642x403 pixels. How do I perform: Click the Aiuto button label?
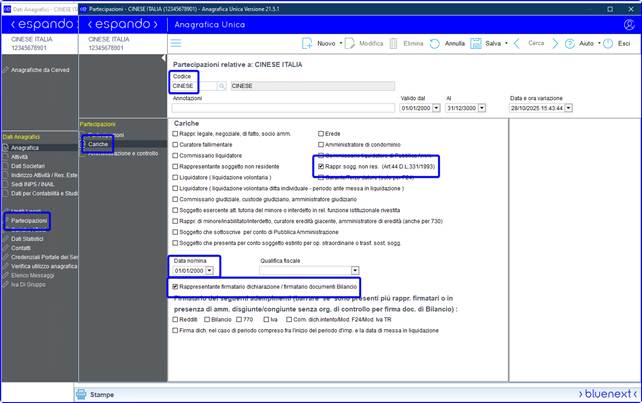coord(586,43)
